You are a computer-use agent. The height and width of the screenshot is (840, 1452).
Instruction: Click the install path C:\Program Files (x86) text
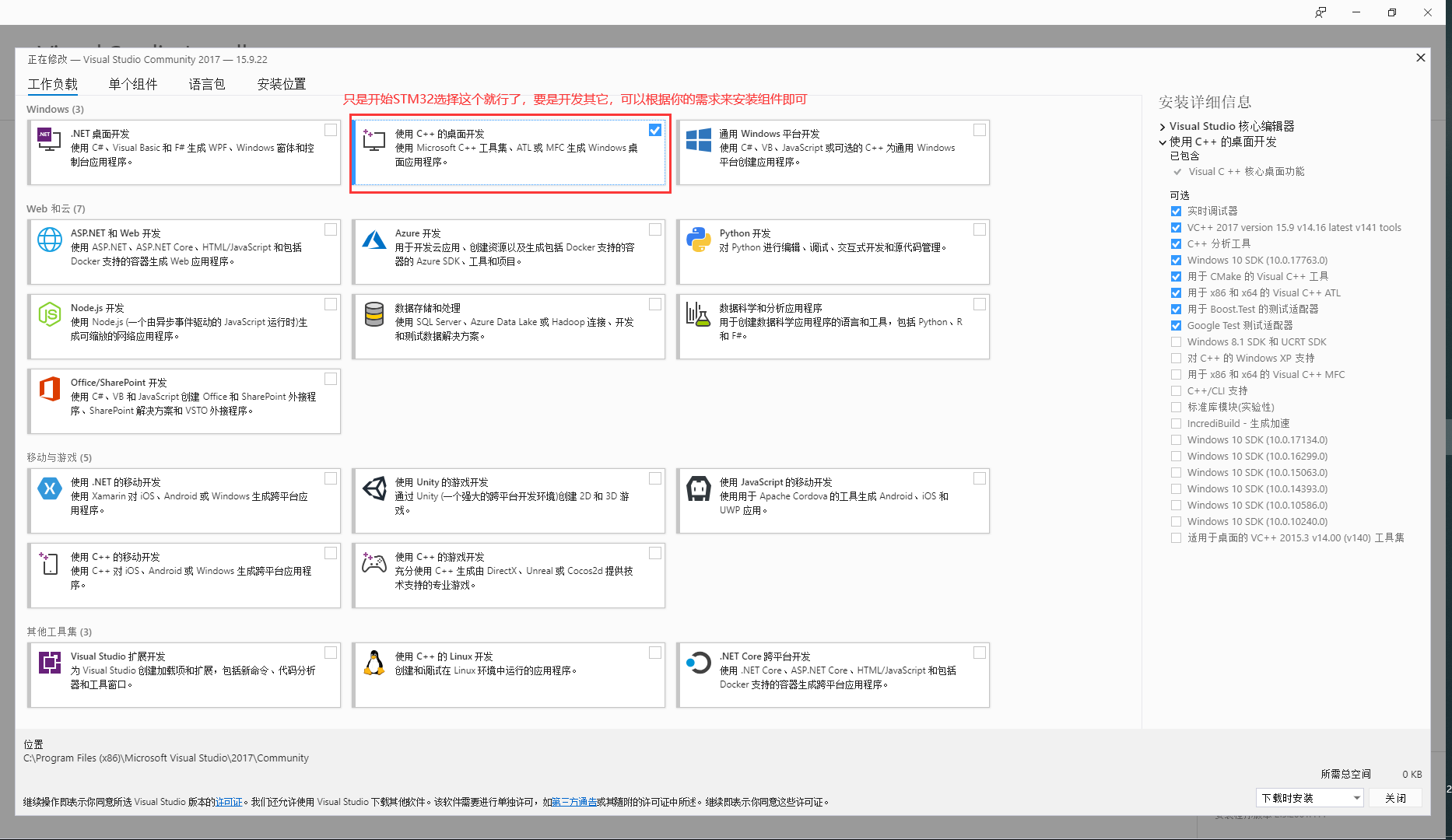click(166, 758)
